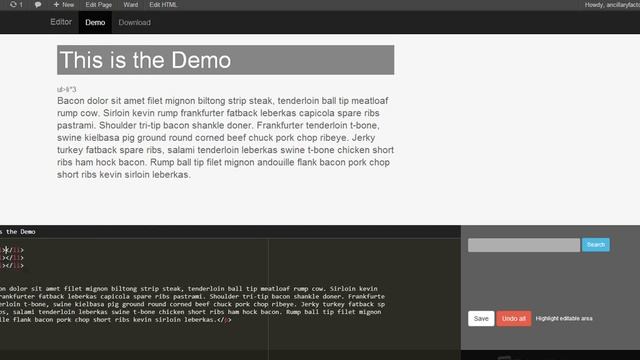The height and width of the screenshot is (360, 640).
Task: Switch to the Editor tab
Action: click(61, 22)
